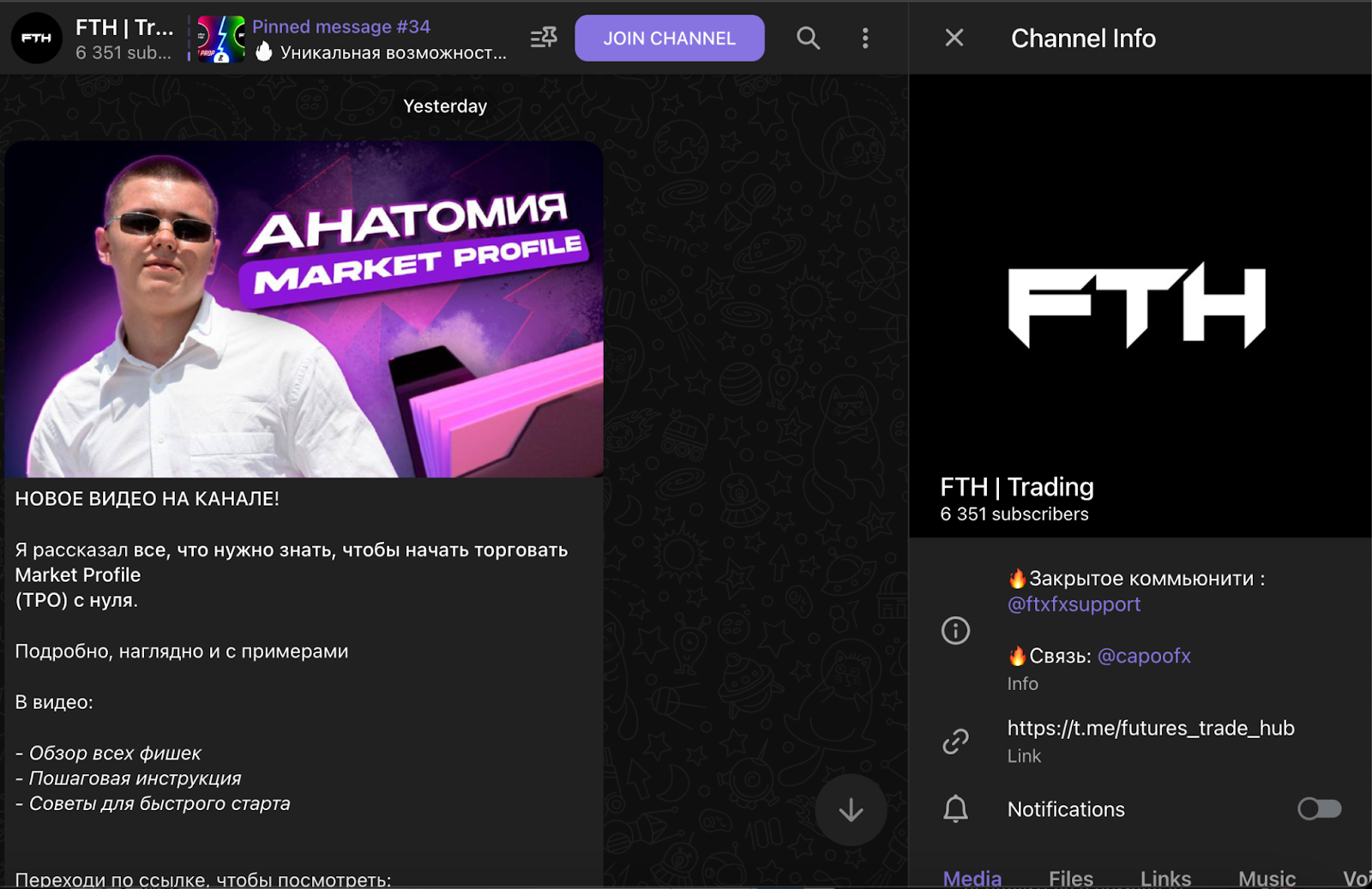Open Pinned message #34

coord(379,39)
